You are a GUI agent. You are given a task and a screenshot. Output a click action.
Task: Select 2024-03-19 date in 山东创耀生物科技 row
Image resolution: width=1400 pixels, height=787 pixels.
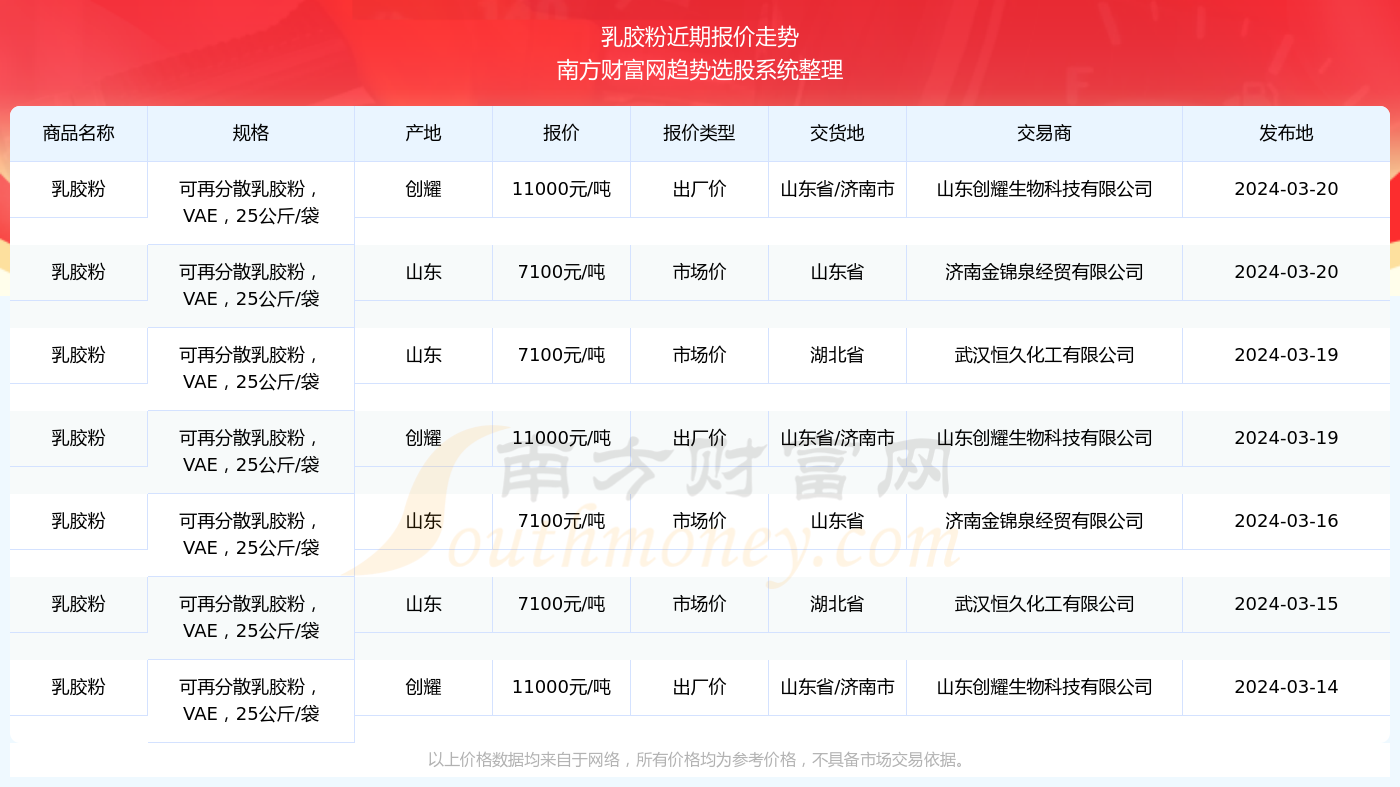click(x=1286, y=438)
